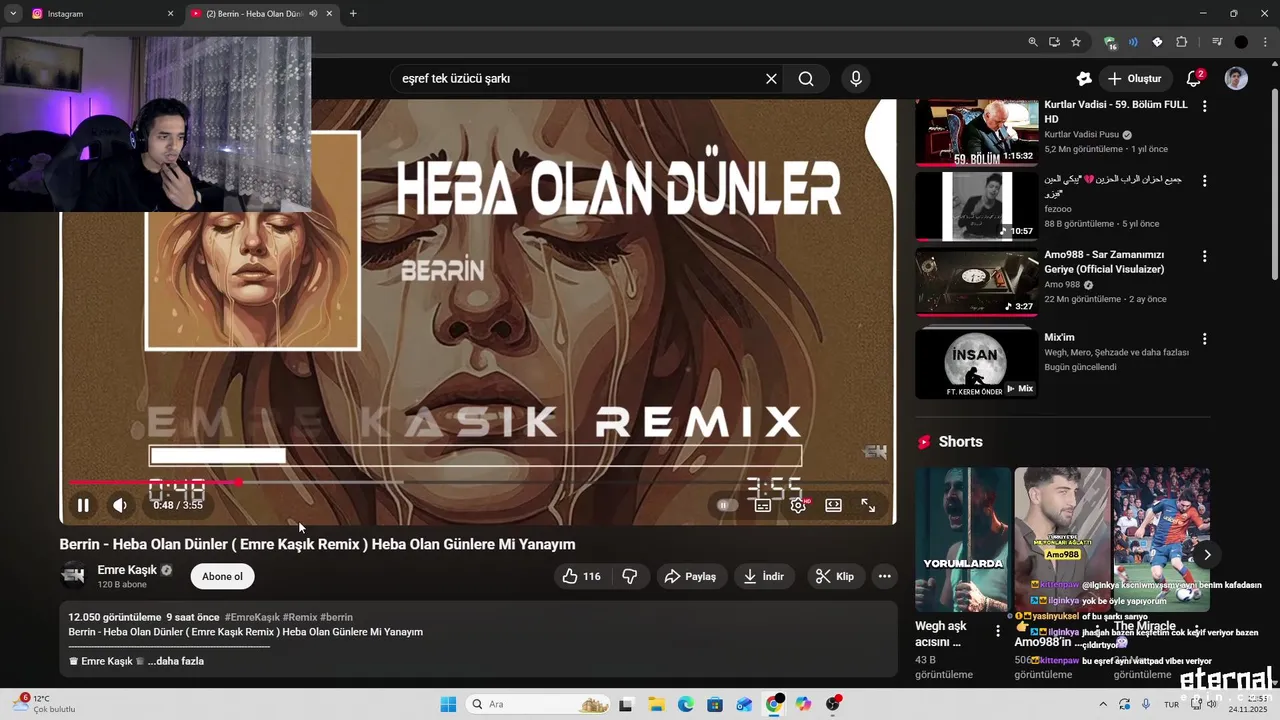Show next Shorts with arrow button
Image resolution: width=1280 pixels, height=720 pixels.
(x=1207, y=554)
